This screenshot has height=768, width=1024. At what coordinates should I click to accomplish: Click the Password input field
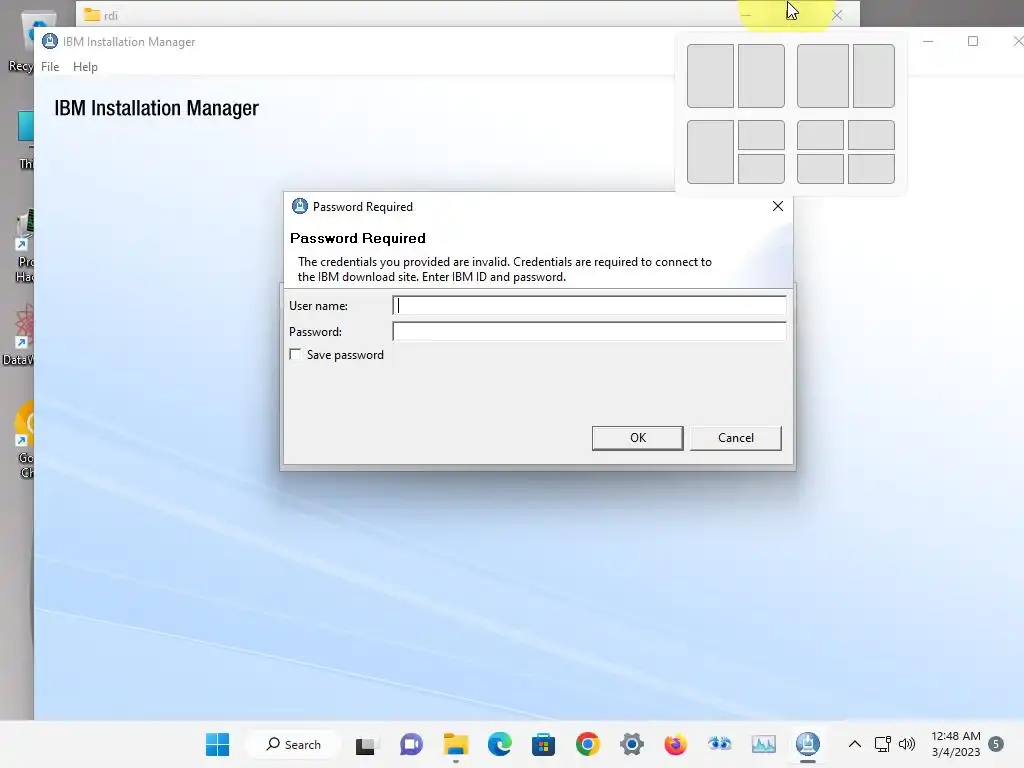589,332
